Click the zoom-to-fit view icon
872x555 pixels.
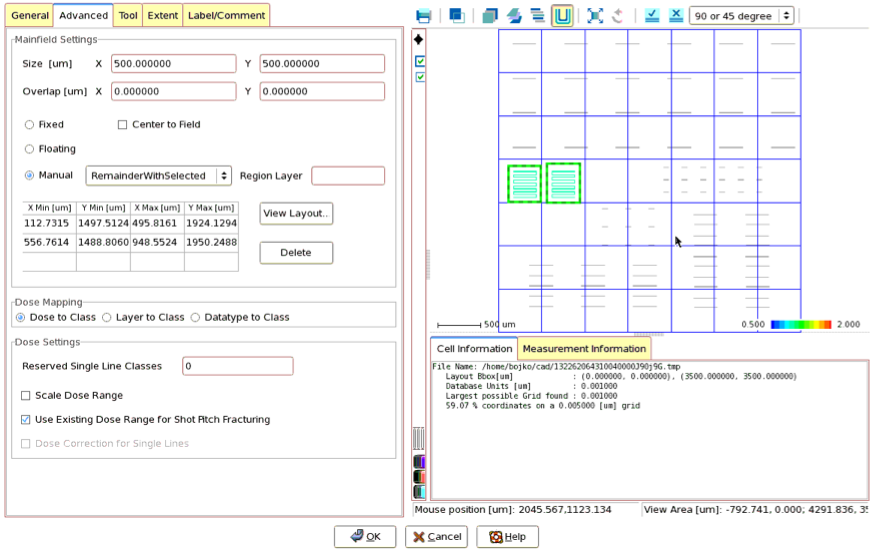click(595, 16)
